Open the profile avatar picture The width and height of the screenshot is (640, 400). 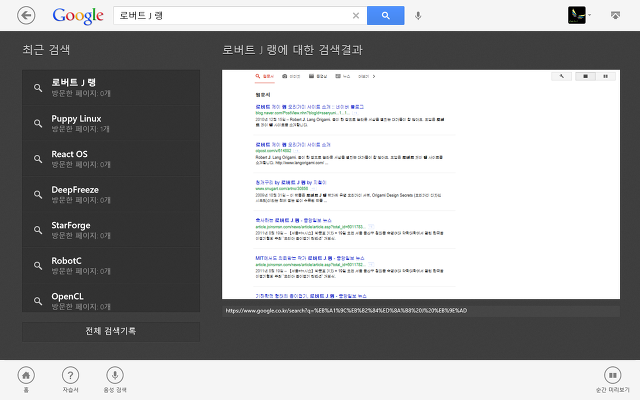576,15
